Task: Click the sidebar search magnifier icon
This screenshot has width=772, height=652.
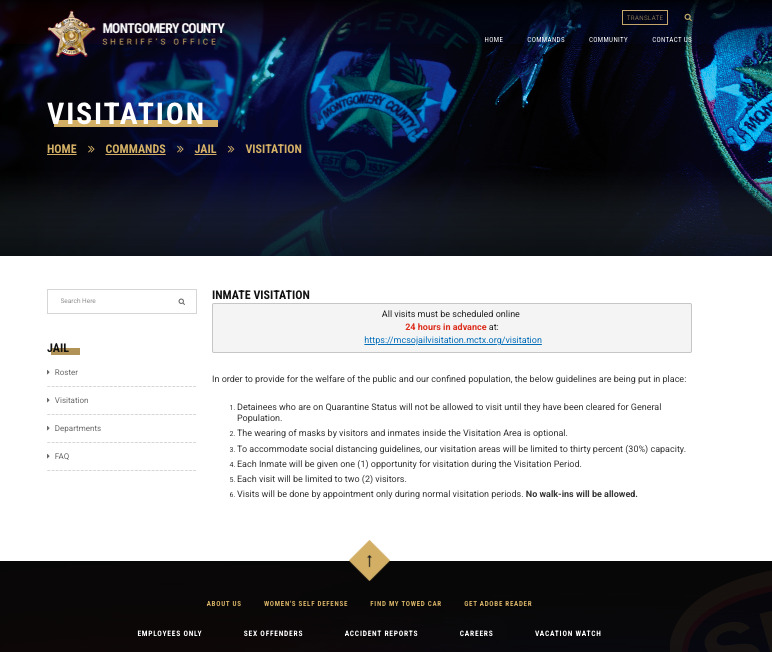Action: pos(182,301)
